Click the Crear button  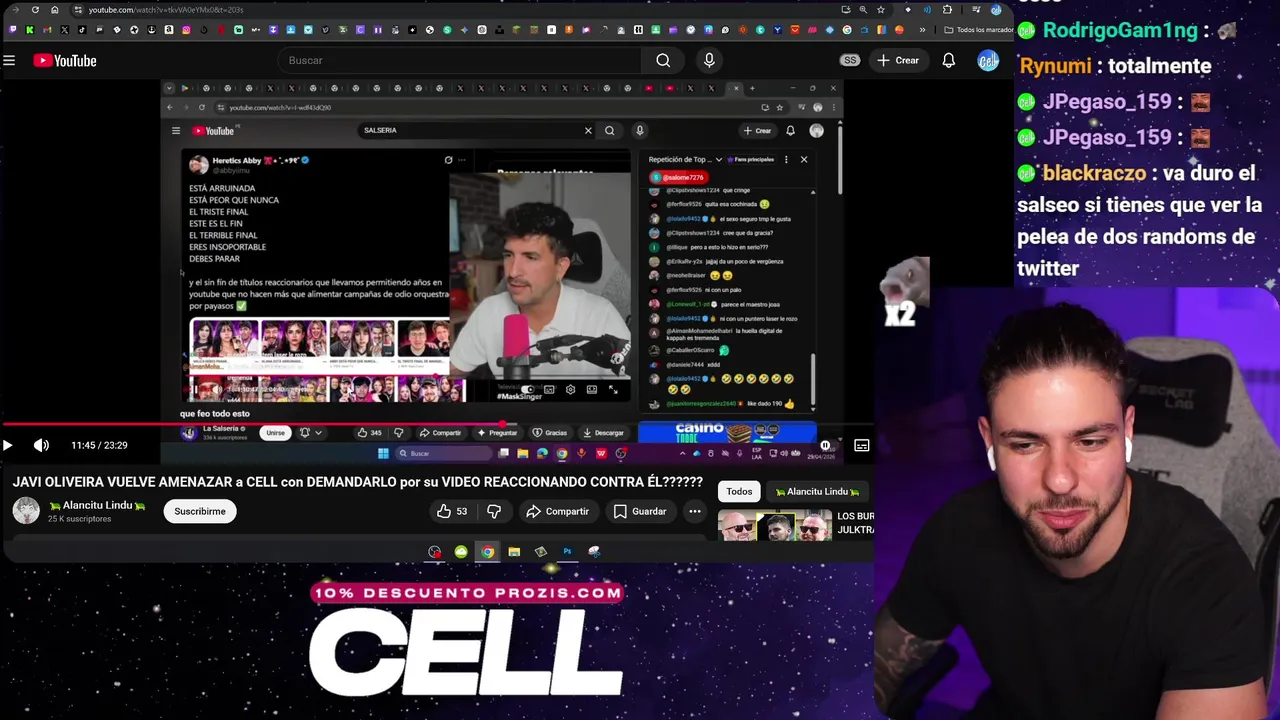click(898, 61)
